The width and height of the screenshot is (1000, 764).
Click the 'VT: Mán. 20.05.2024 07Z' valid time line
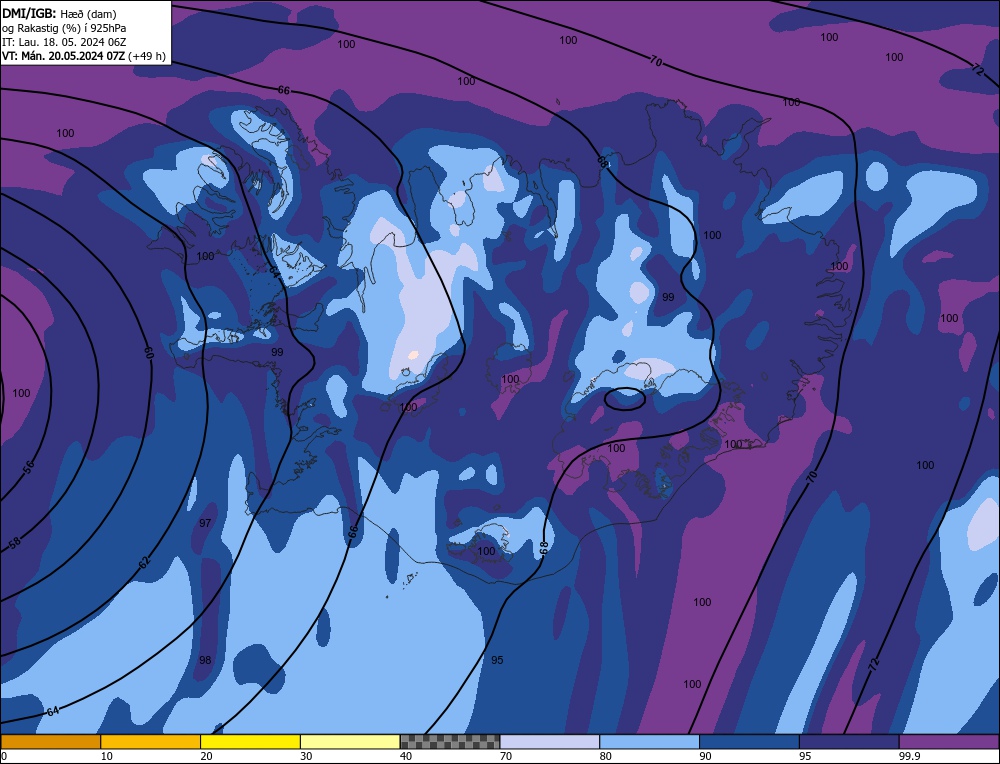pyautogui.click(x=84, y=56)
